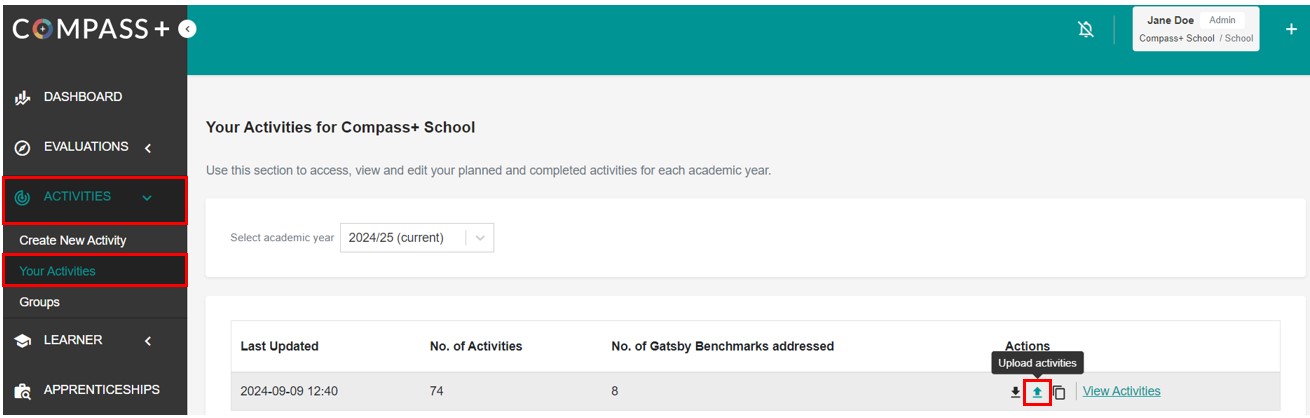
Task: Click the Apprenticeships sidebar icon
Action: pyautogui.click(x=22, y=391)
